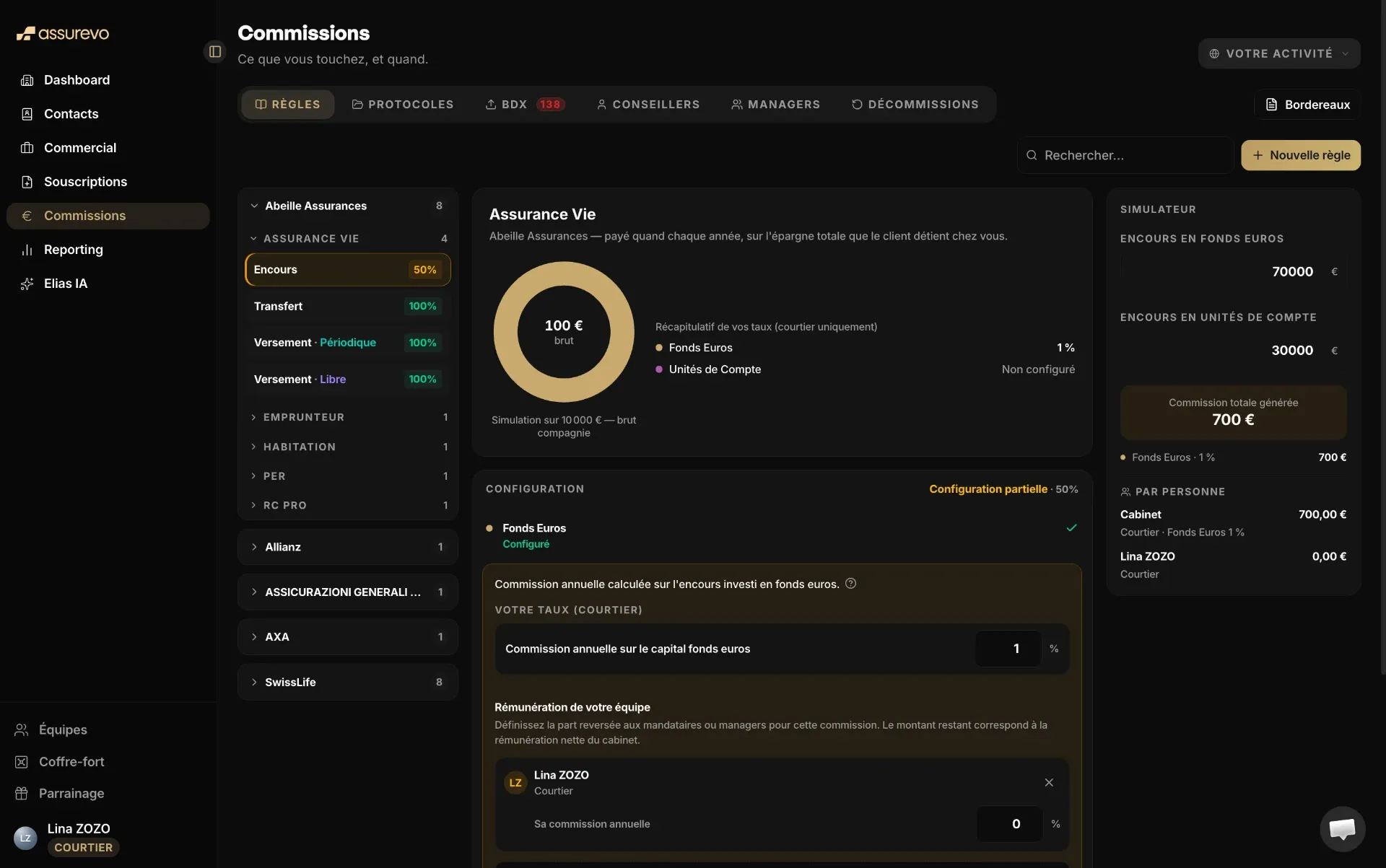Viewport: 1386px width, 868px height.
Task: Click the Unités de Compte purple dot
Action: [659, 369]
